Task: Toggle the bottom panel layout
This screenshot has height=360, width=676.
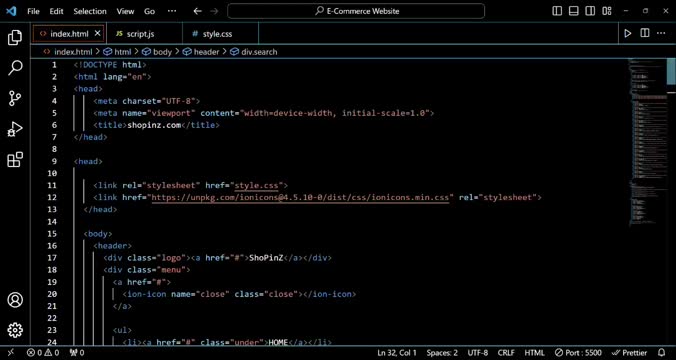Action: tap(573, 11)
